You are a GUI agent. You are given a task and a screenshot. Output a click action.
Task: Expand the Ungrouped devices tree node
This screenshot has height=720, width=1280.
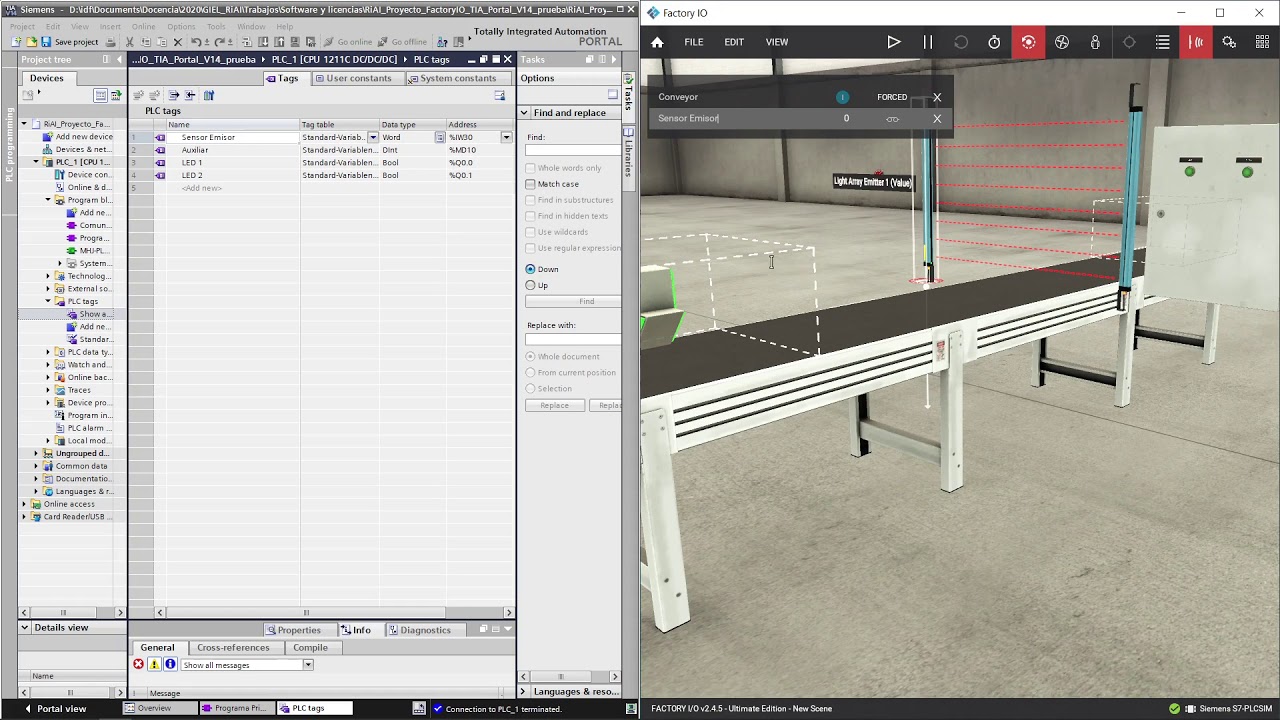pos(36,453)
